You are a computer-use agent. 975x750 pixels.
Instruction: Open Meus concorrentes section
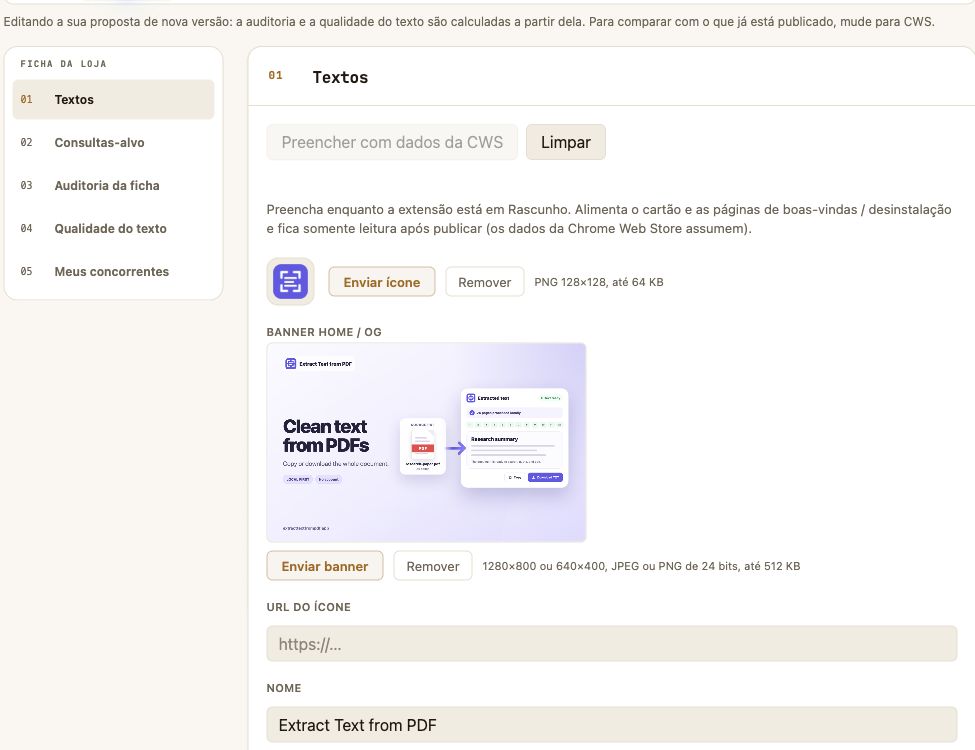(x=113, y=271)
